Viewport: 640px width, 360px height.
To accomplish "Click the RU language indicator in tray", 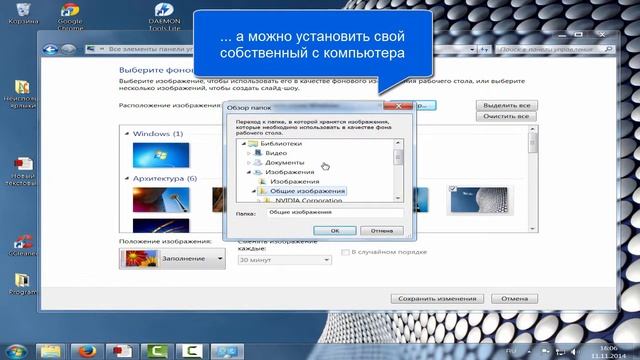I will (x=511, y=351).
